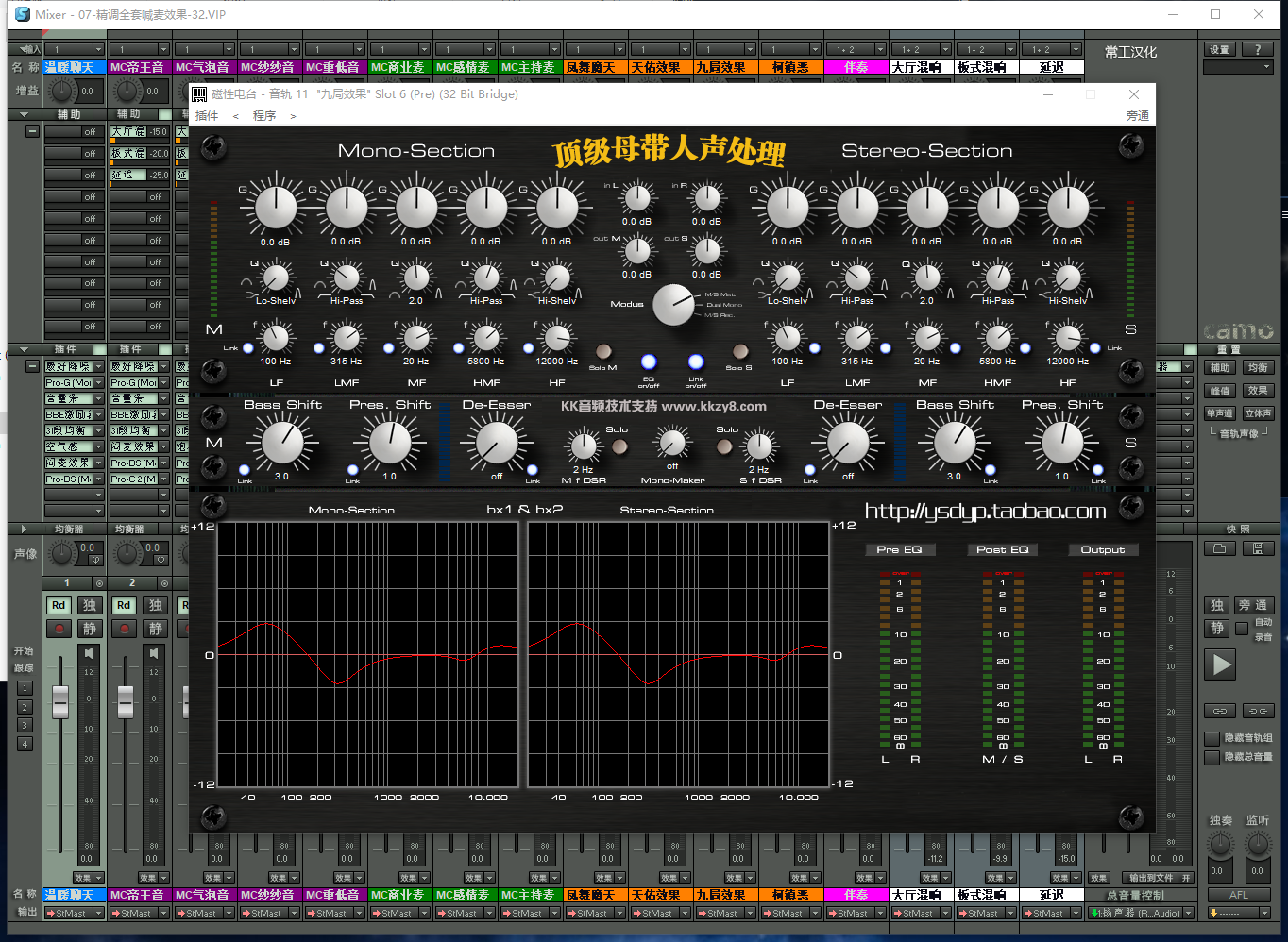The height and width of the screenshot is (942, 1288).
Task: Click the next program arrow in the plugin window
Action: click(293, 116)
